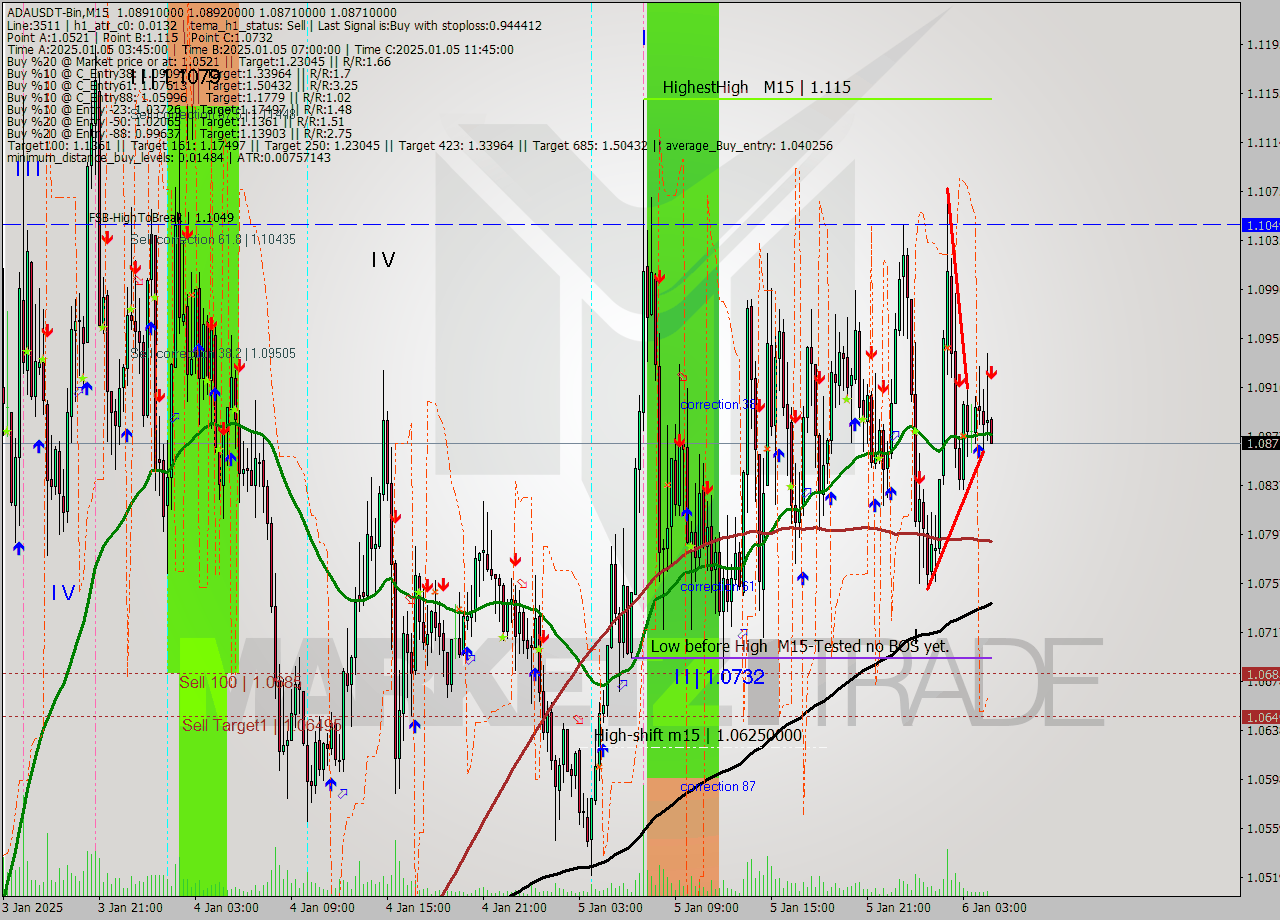This screenshot has width=1280, height=920.
Task: Click the 1.055 price axis label
Action: coord(1262,828)
